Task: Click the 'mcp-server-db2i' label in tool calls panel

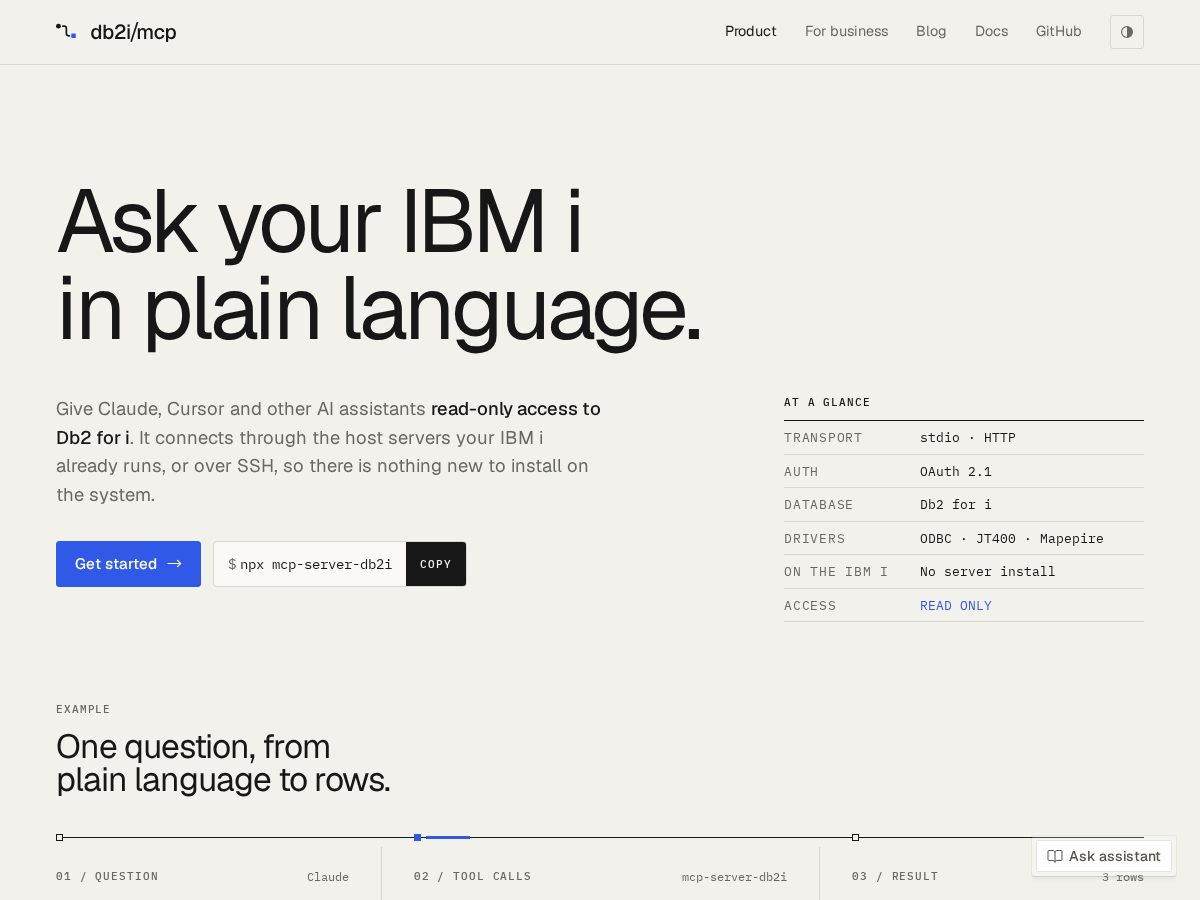Action: tap(734, 877)
